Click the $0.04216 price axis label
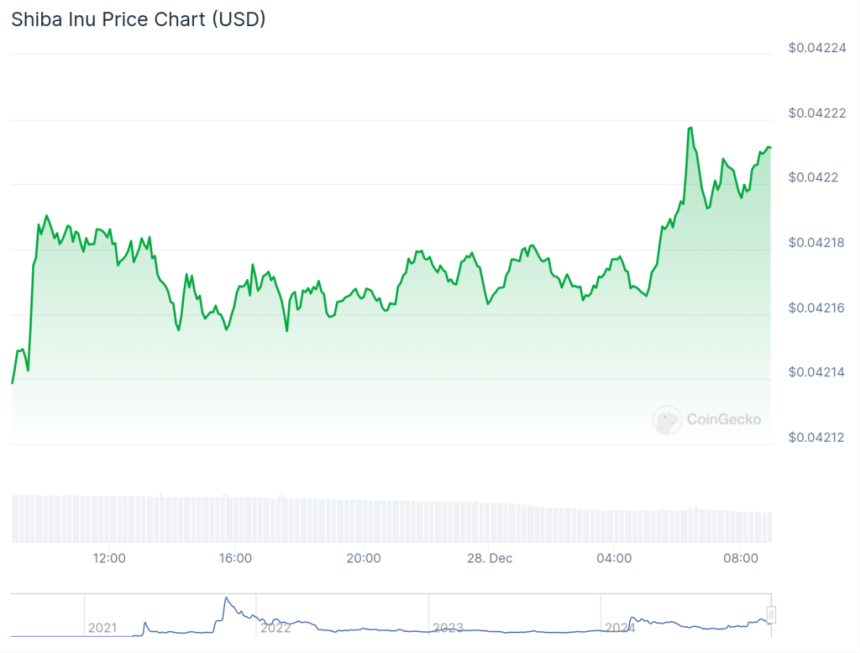The height and width of the screenshot is (653, 860). pyautogui.click(x=817, y=307)
